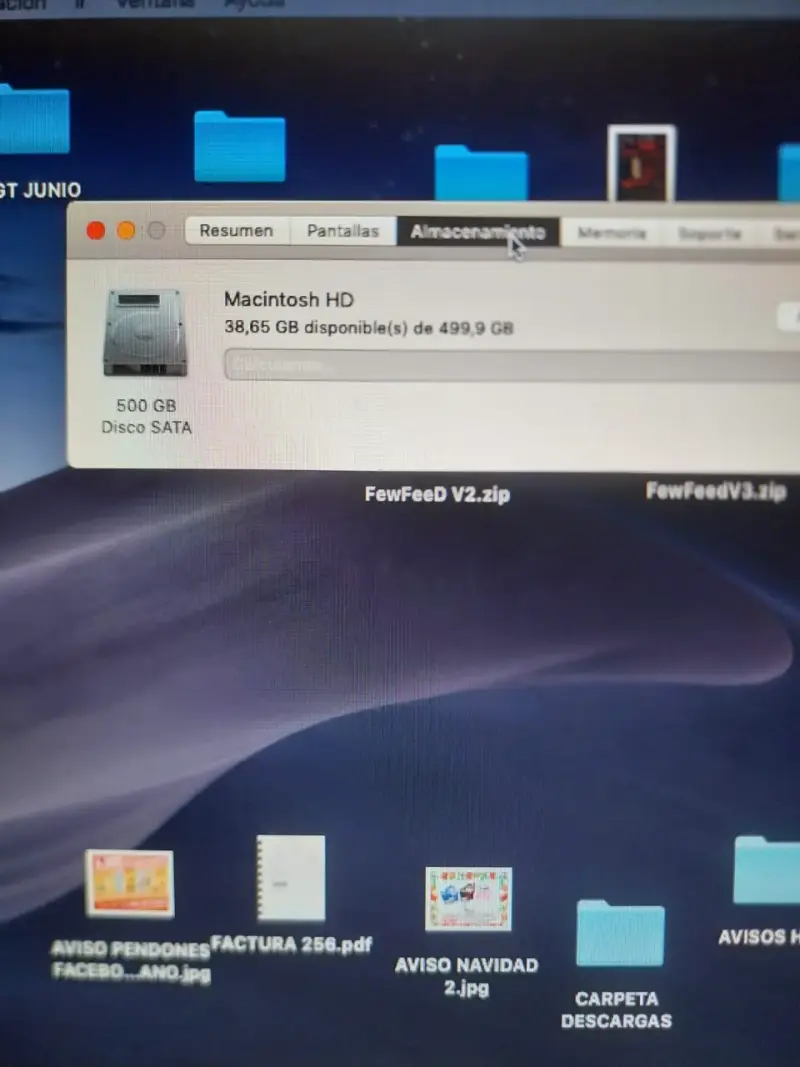Select the FewFeedV3.zip file
The height and width of the screenshot is (1067, 800).
click(x=716, y=491)
